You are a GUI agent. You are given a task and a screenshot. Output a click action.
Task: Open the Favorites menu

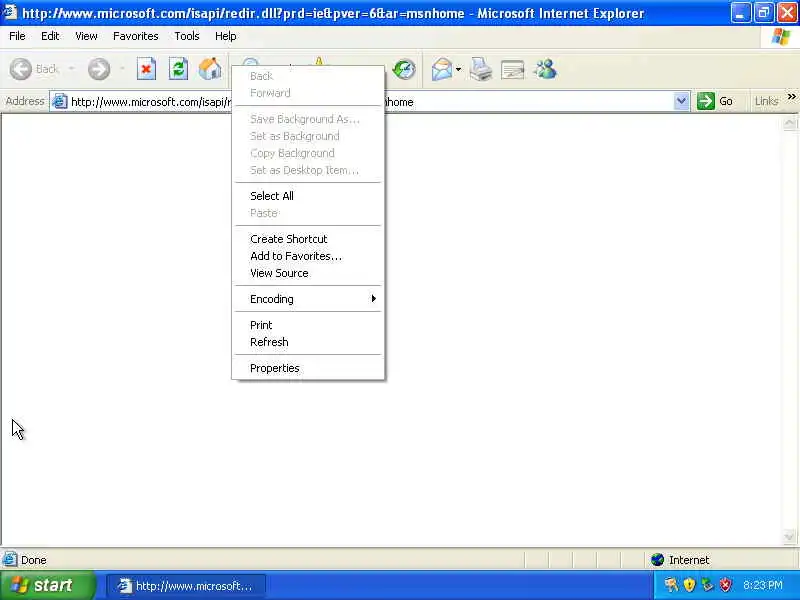136,36
